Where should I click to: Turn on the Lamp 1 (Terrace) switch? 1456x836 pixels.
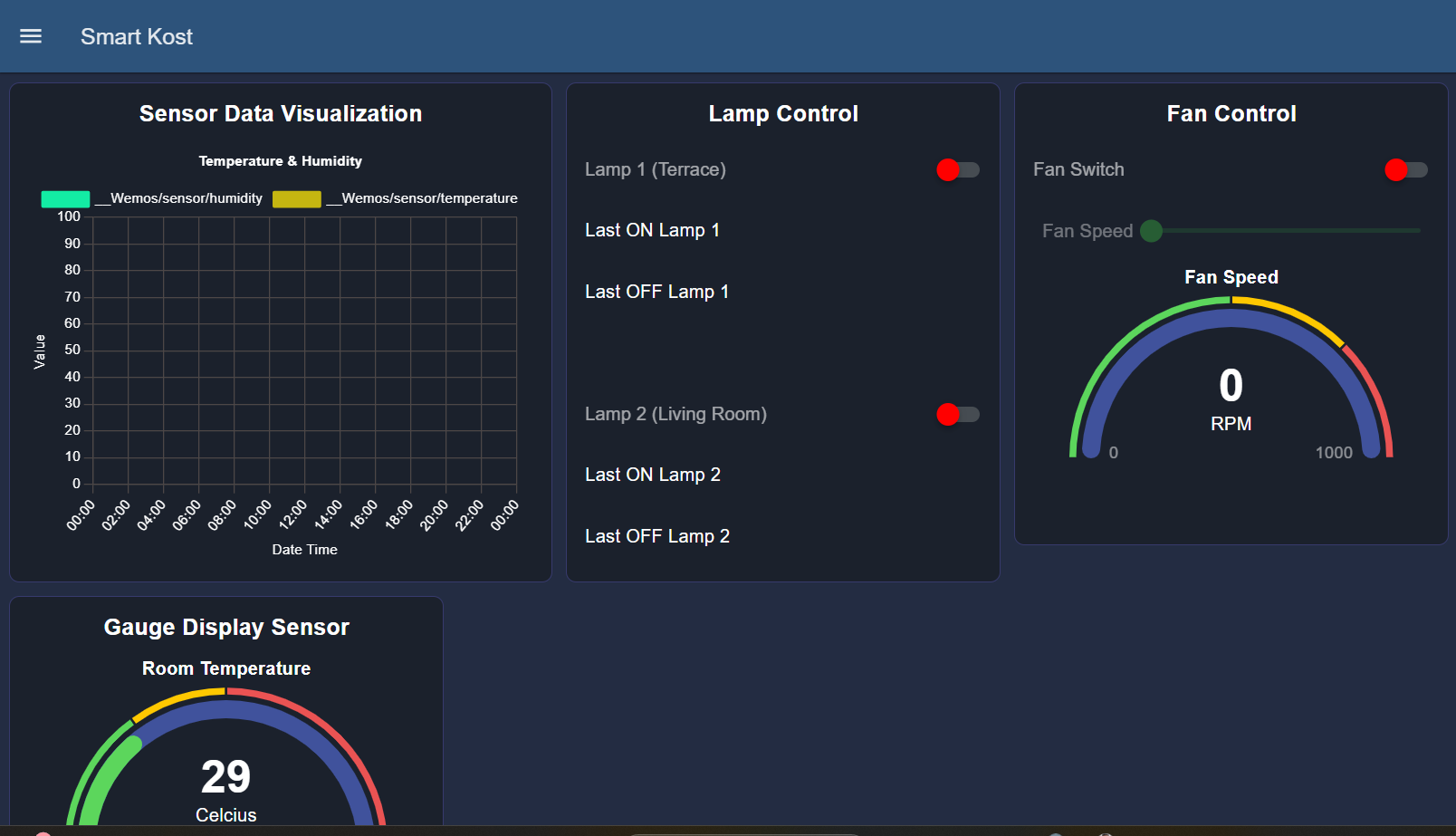[x=957, y=169]
